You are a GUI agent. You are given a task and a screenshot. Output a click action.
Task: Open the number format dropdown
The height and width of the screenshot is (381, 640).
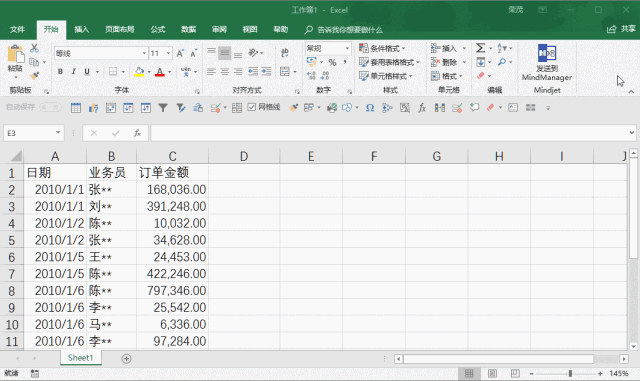tap(347, 48)
